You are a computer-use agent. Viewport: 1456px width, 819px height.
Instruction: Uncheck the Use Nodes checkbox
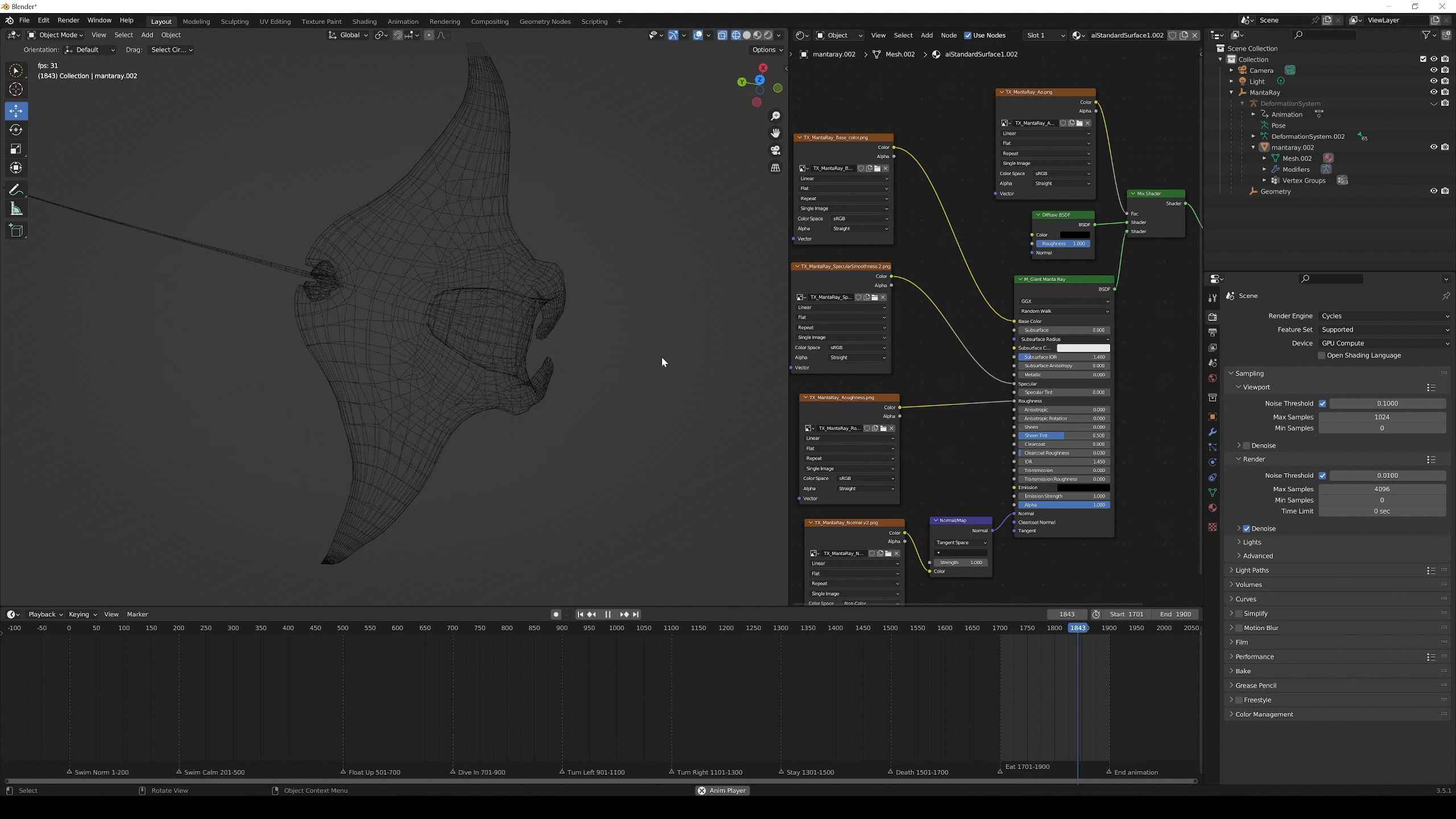tap(967, 35)
